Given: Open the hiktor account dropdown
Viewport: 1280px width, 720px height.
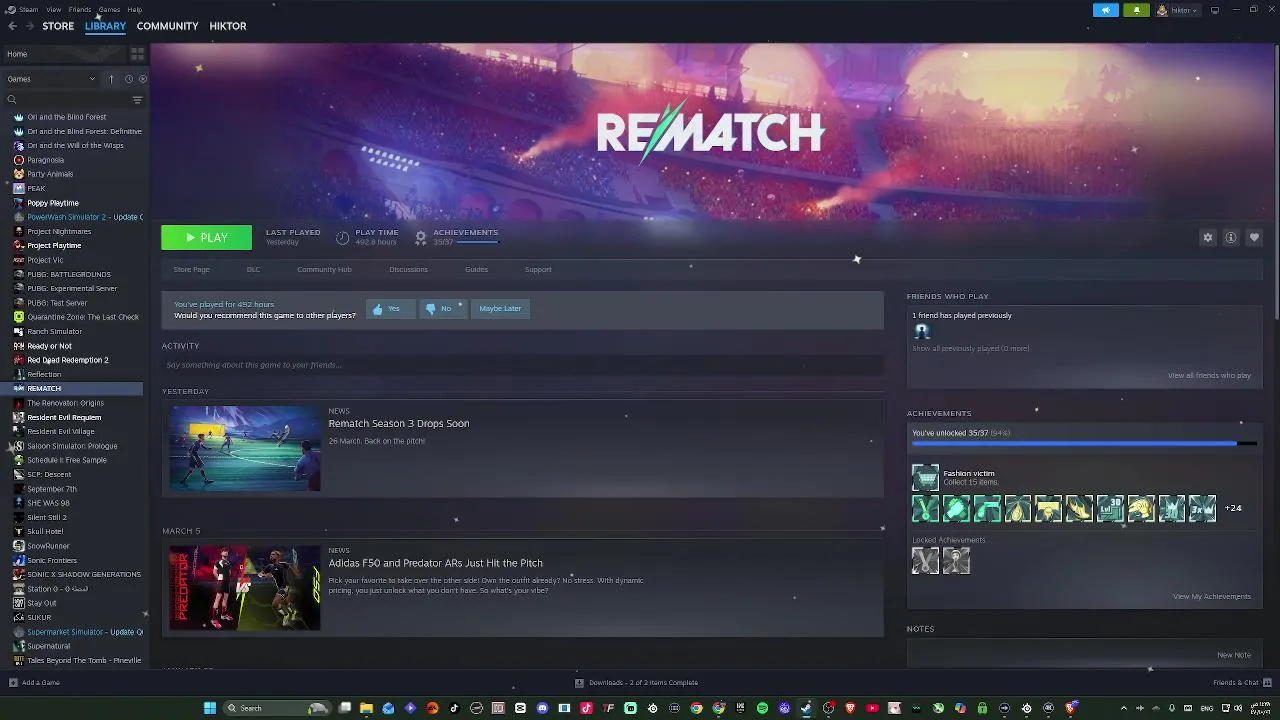Looking at the screenshot, I should tap(1178, 10).
